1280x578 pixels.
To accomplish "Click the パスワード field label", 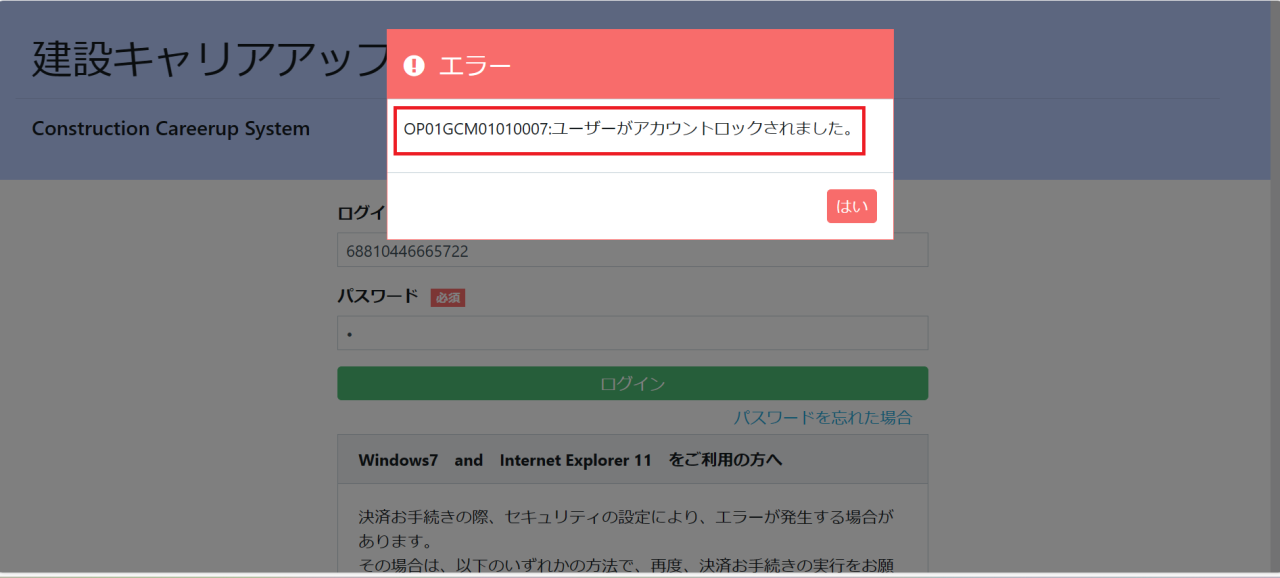I will click(x=378, y=297).
